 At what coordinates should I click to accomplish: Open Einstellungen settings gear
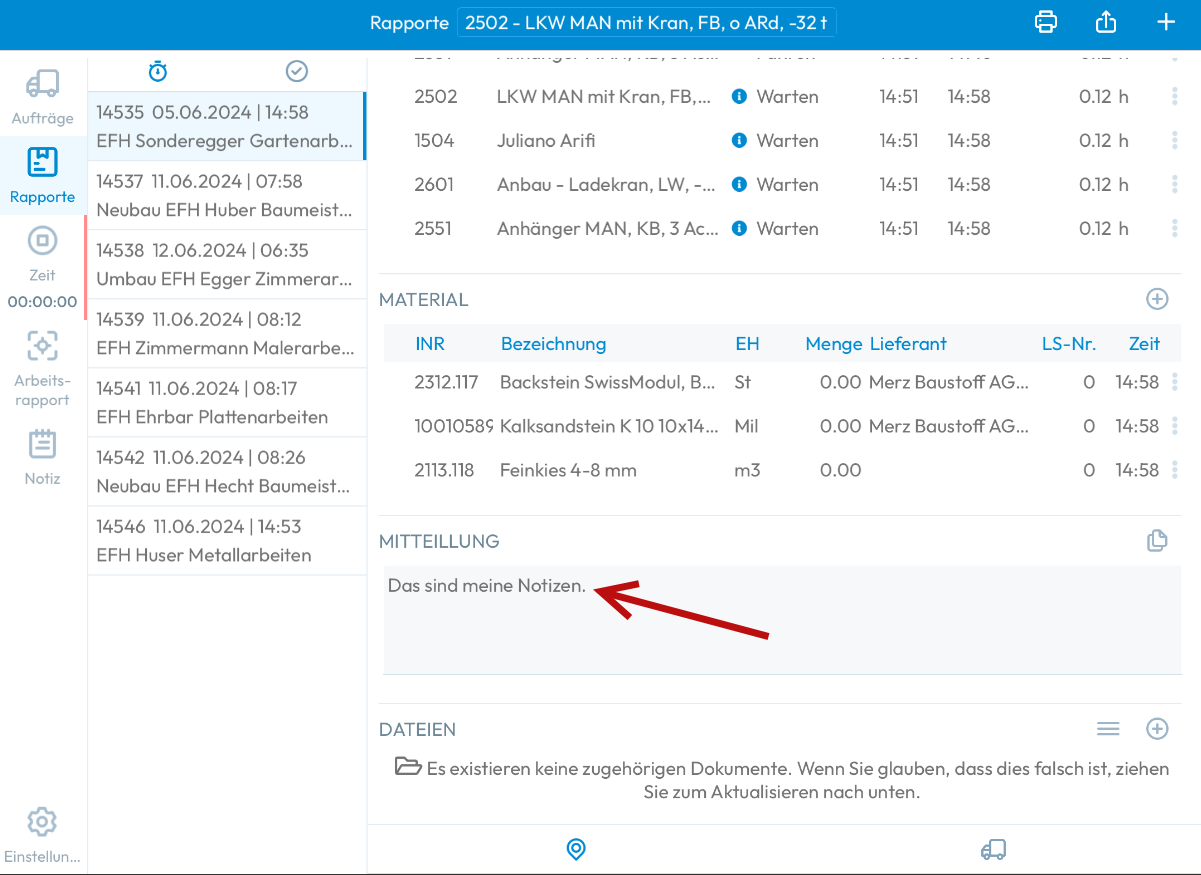43,835
